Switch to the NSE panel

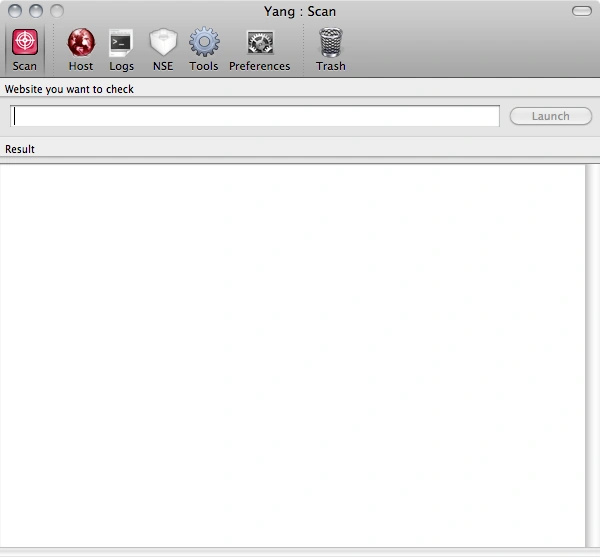(163, 49)
